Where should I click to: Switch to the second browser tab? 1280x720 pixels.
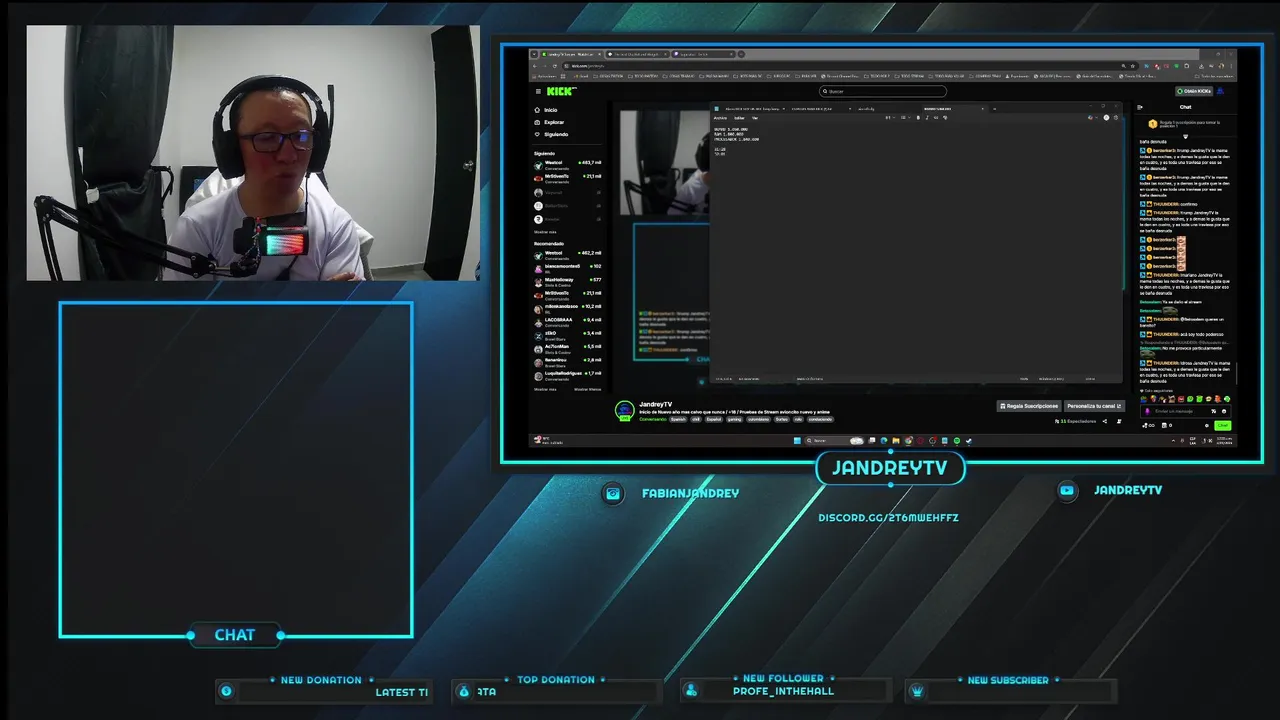[637, 54]
